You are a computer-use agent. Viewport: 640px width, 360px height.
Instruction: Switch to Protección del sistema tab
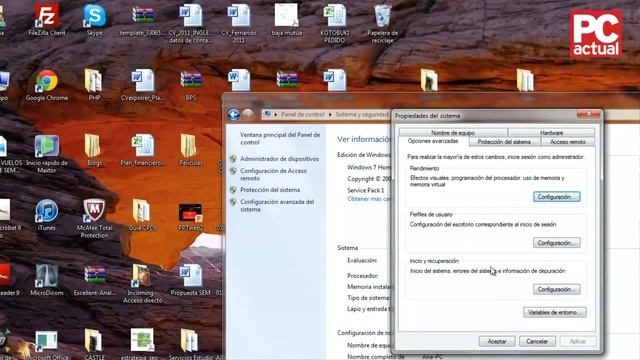[504, 142]
